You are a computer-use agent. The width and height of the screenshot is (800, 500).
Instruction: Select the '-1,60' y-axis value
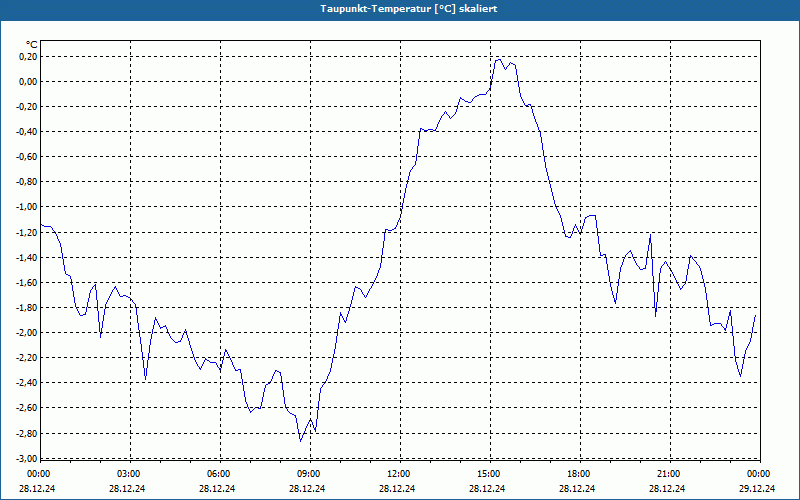coord(28,282)
